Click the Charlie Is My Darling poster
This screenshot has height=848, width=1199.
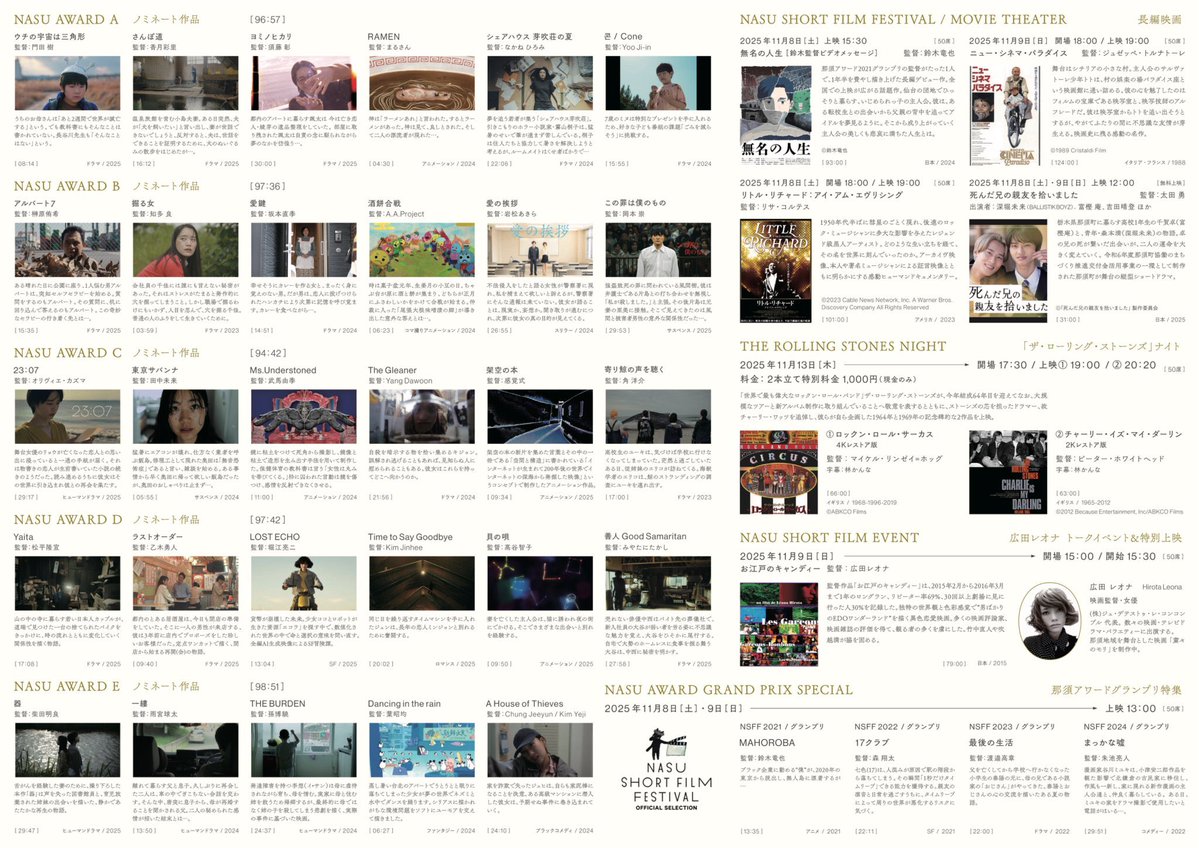[x=1008, y=472]
